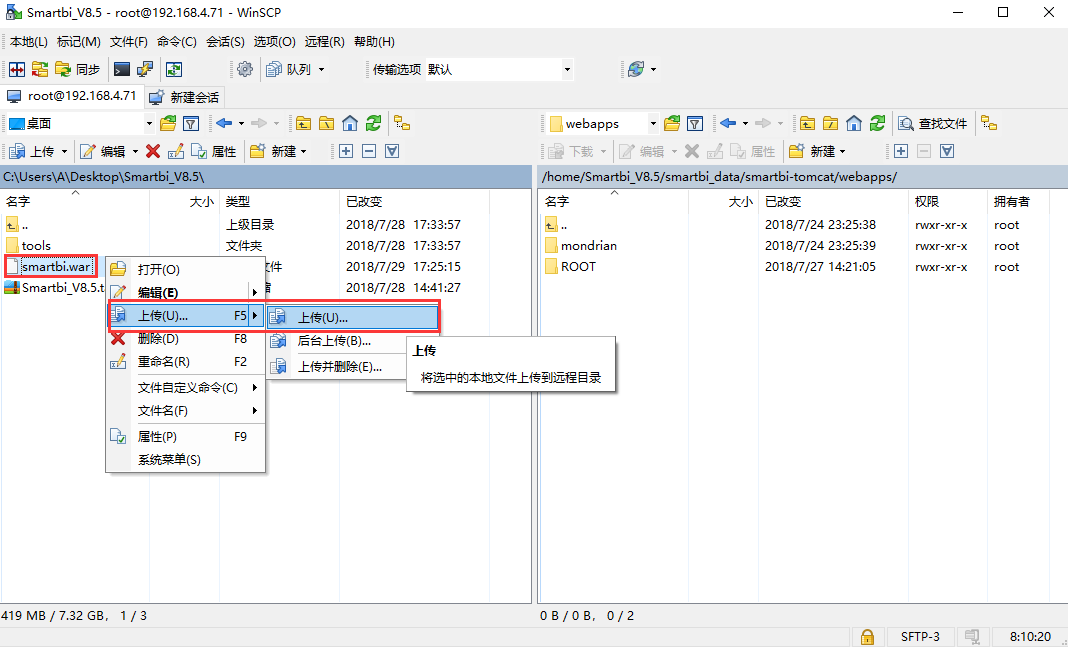Select the local tools folder
The width and height of the screenshot is (1068, 647).
tap(36, 245)
